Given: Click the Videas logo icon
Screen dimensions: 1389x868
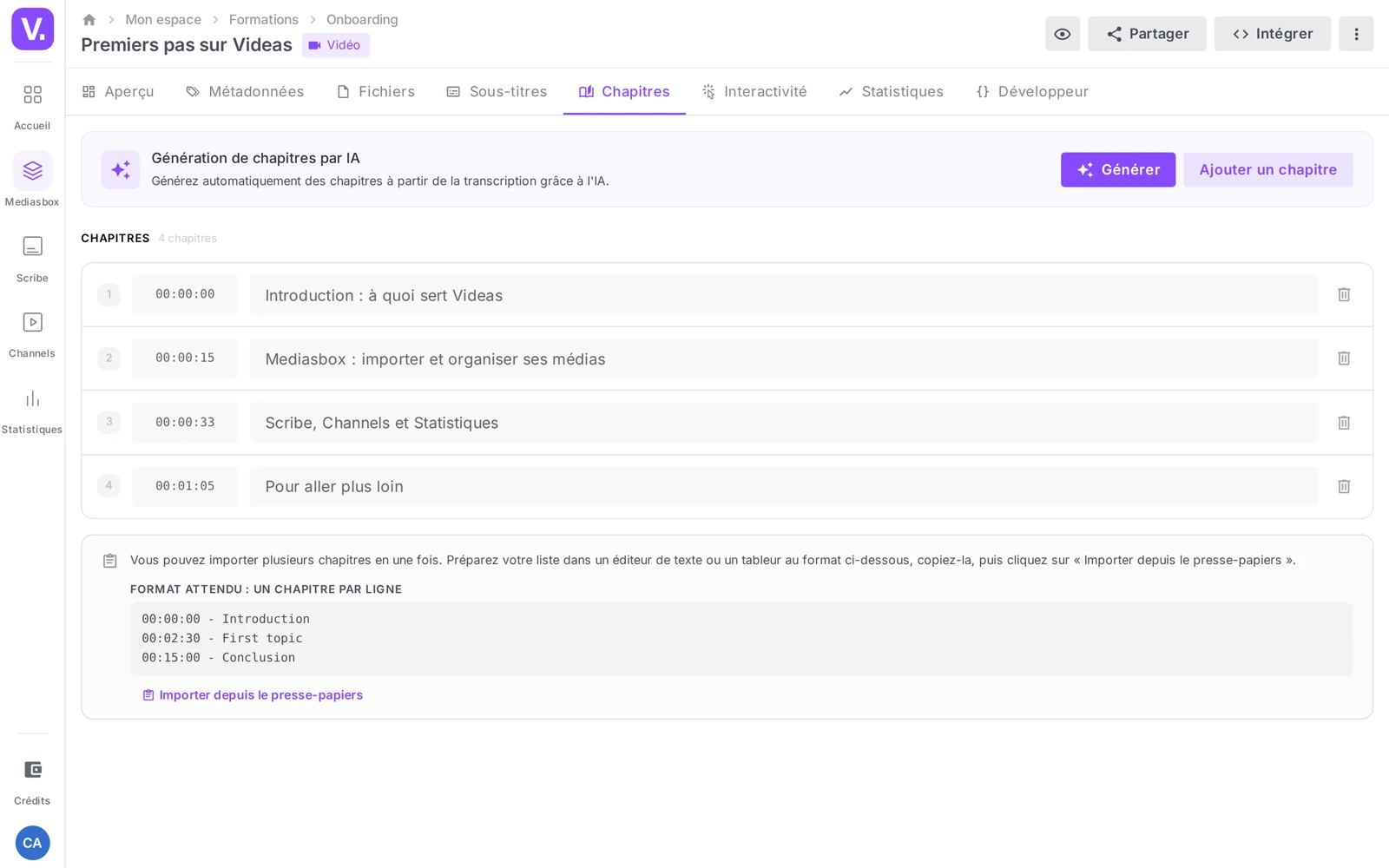Looking at the screenshot, I should [32, 29].
